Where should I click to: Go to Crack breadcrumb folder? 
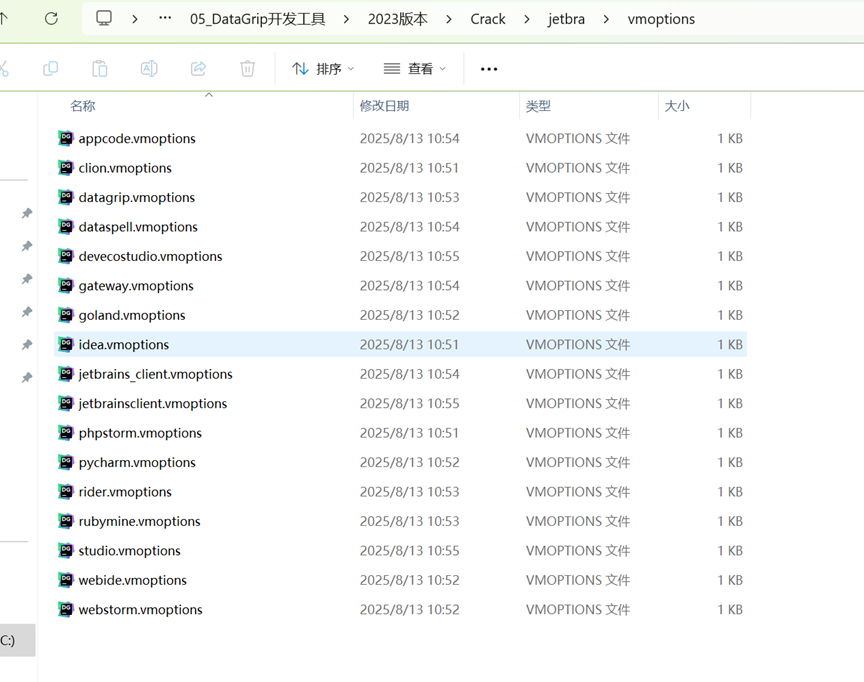coord(488,19)
